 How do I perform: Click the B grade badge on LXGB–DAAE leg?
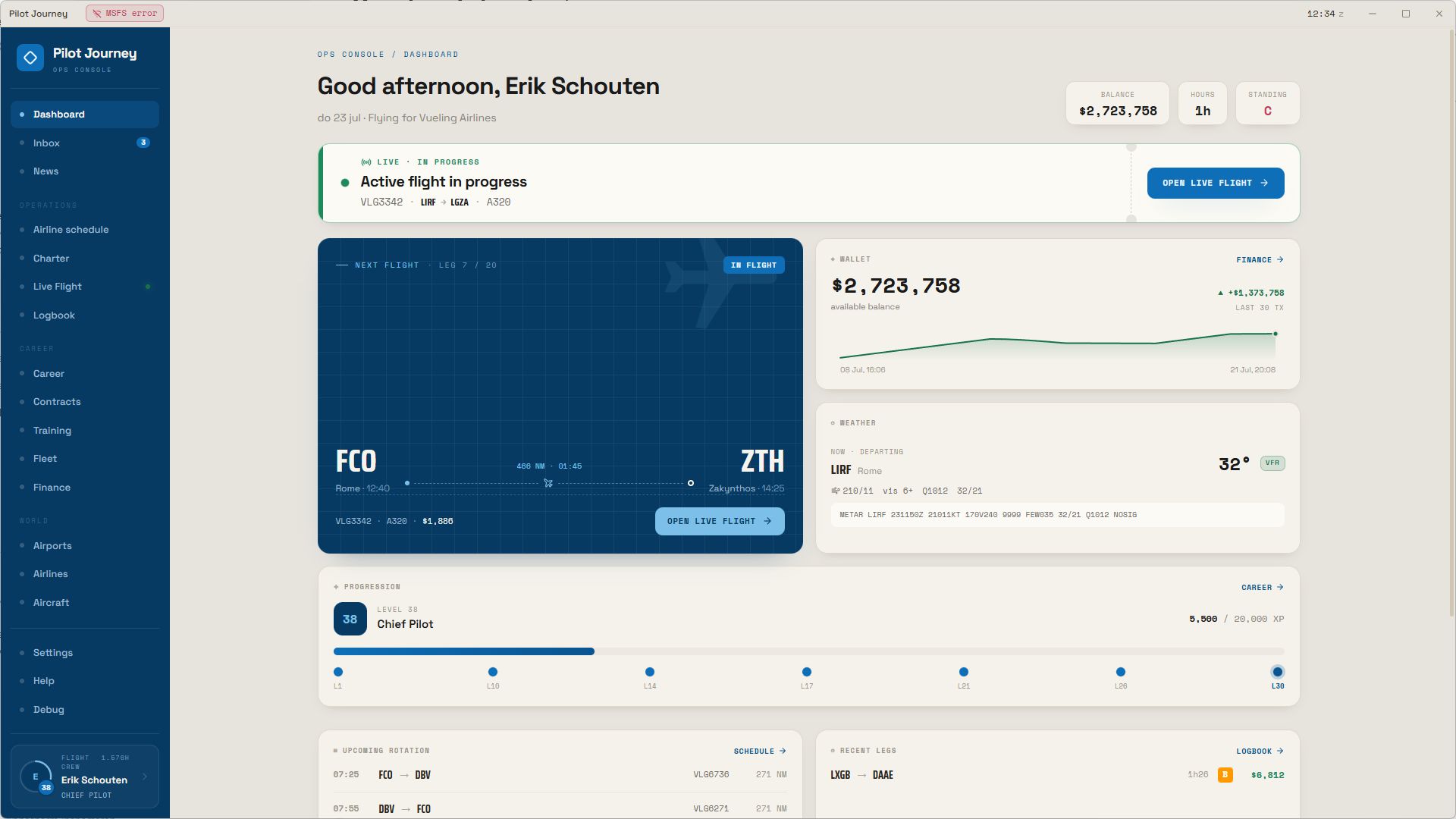click(x=1225, y=775)
